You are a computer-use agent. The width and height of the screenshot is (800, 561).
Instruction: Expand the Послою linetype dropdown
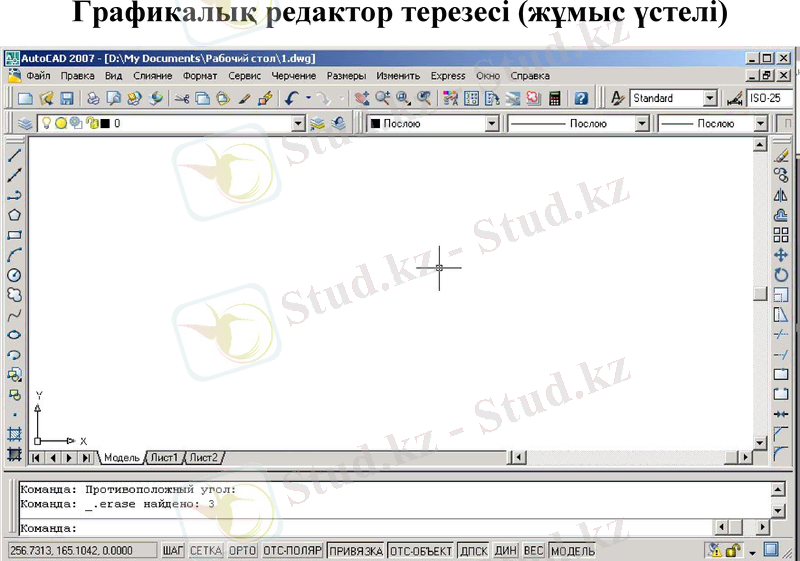pyautogui.click(x=642, y=123)
